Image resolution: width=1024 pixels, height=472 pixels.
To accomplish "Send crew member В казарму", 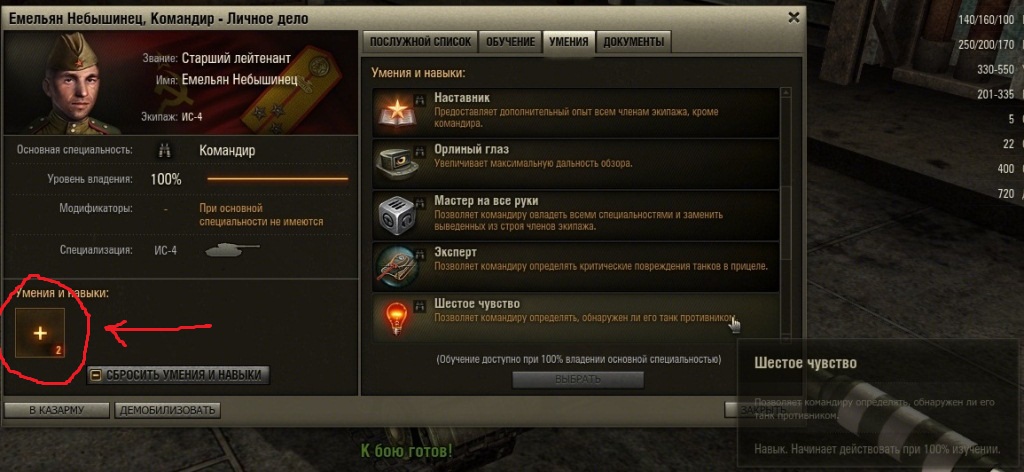I will click(x=57, y=411).
